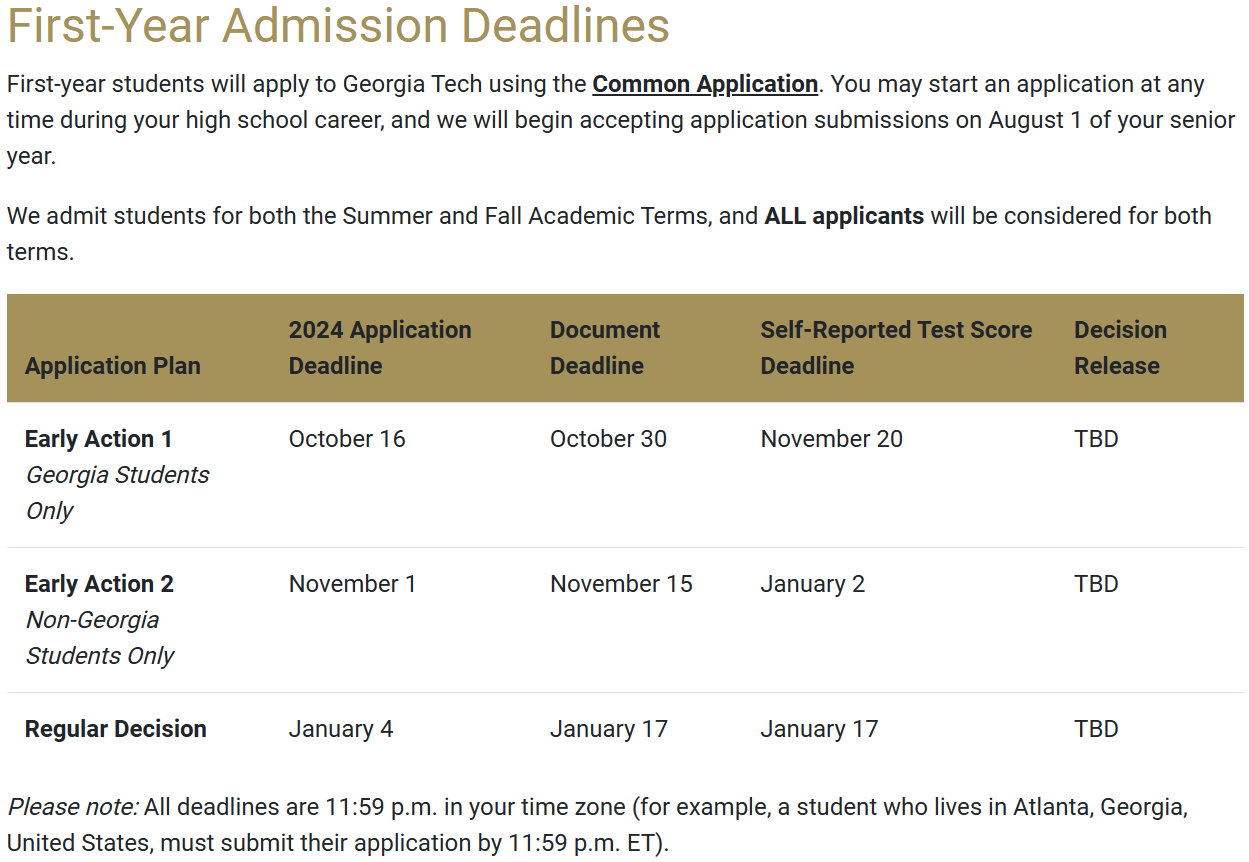Image resolution: width=1249 pixels, height=862 pixels.
Task: Select the Self-Reported Test Score Deadline header
Action: pyautogui.click(x=896, y=348)
